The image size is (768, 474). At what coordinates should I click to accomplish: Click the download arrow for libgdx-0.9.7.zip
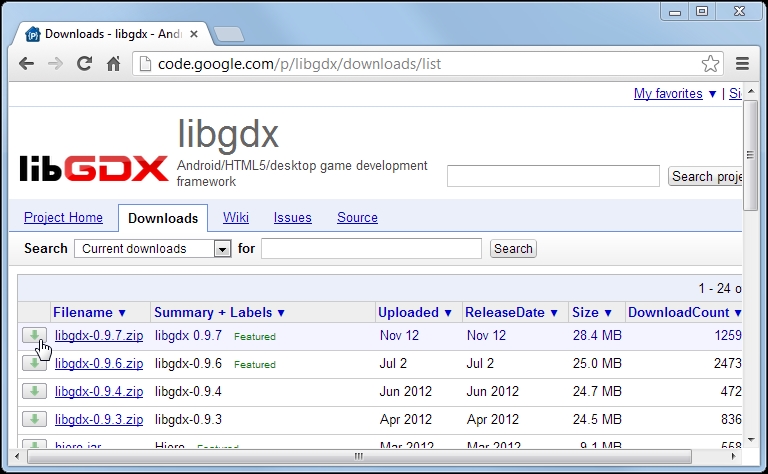click(34, 335)
